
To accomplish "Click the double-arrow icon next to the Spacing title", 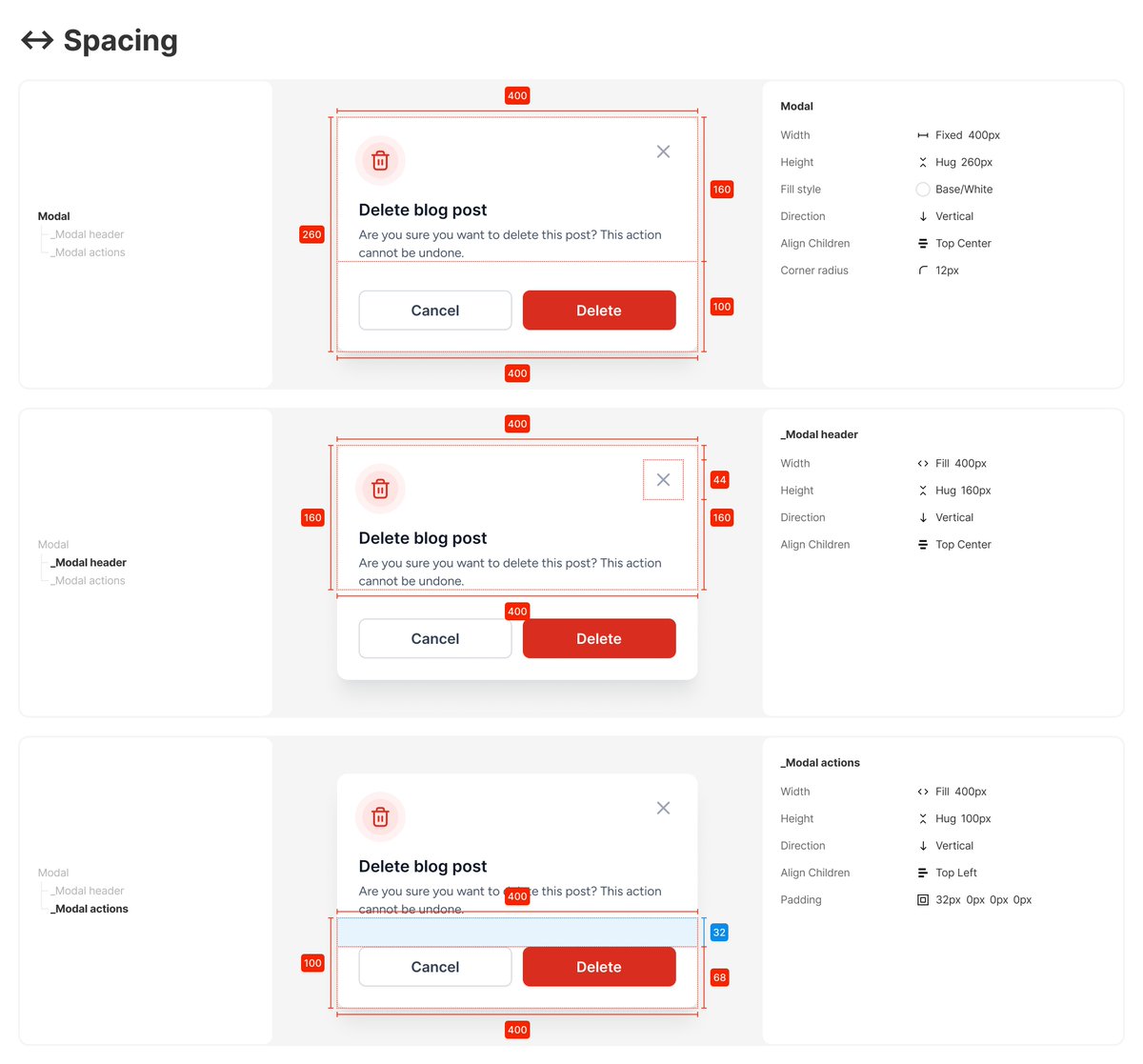I will (37, 40).
